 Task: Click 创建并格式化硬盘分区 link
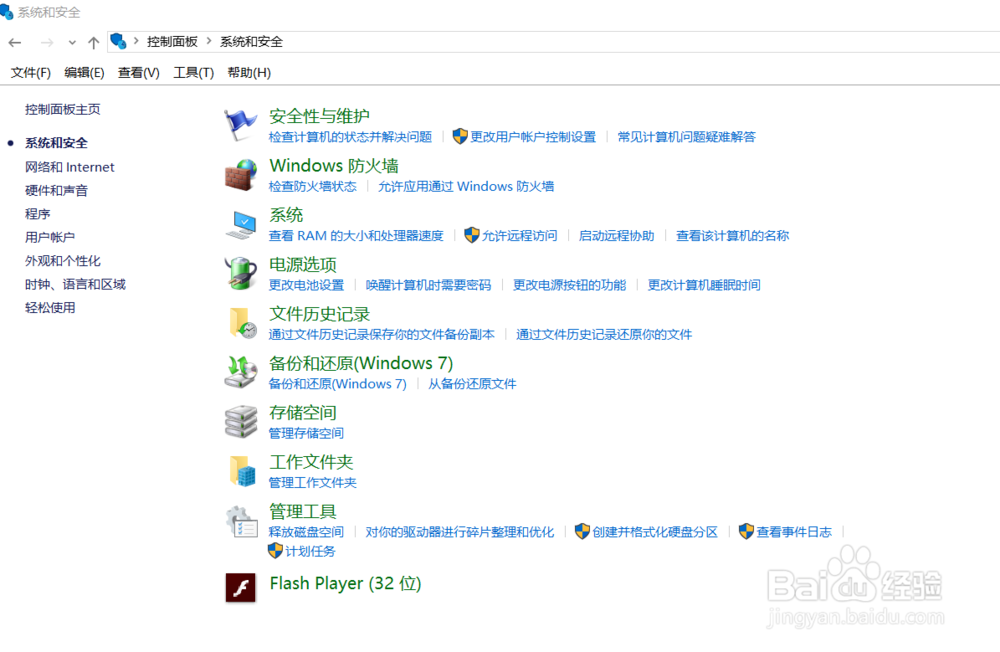pyautogui.click(x=655, y=531)
